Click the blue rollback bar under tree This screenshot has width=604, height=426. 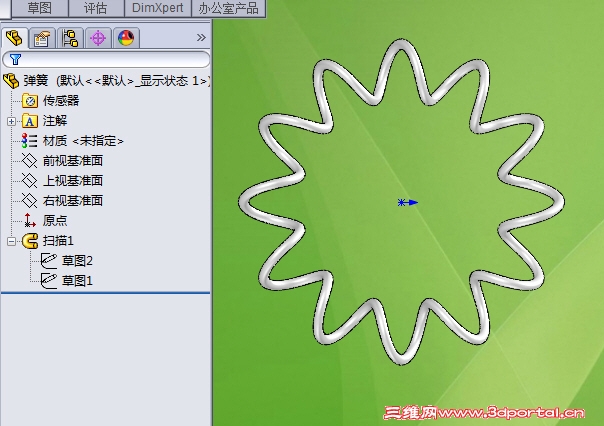point(106,293)
